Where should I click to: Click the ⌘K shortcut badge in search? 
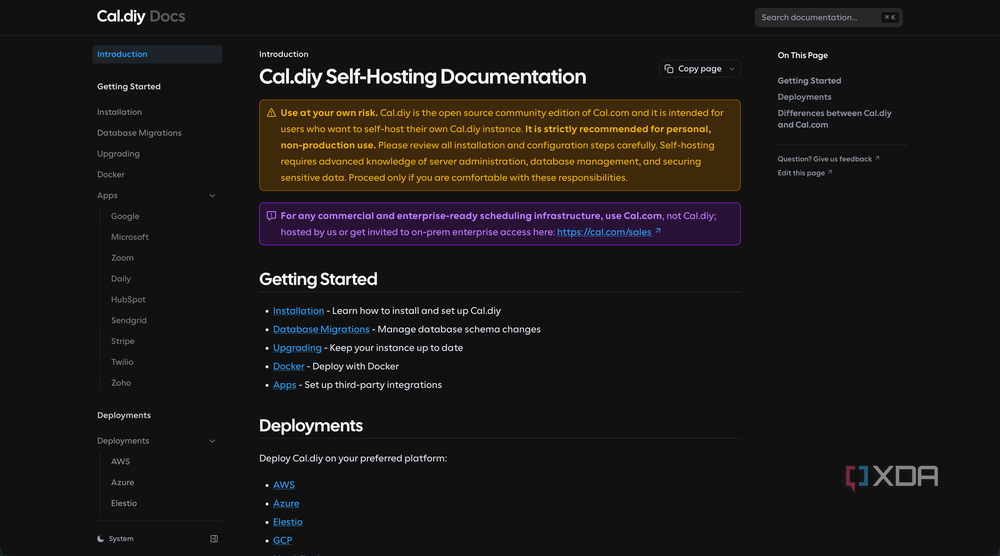tap(889, 17)
